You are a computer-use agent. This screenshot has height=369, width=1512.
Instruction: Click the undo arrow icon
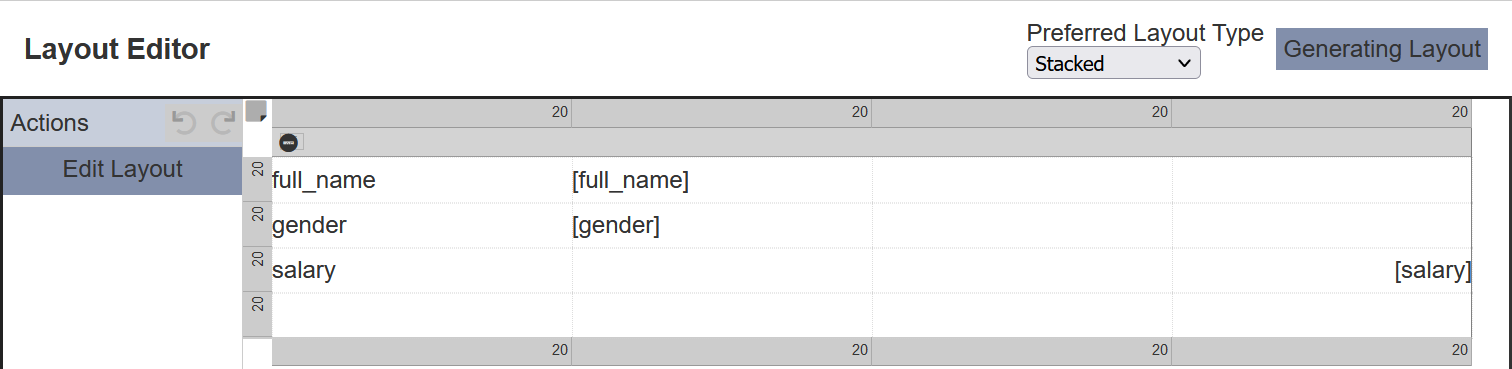pyautogui.click(x=183, y=123)
